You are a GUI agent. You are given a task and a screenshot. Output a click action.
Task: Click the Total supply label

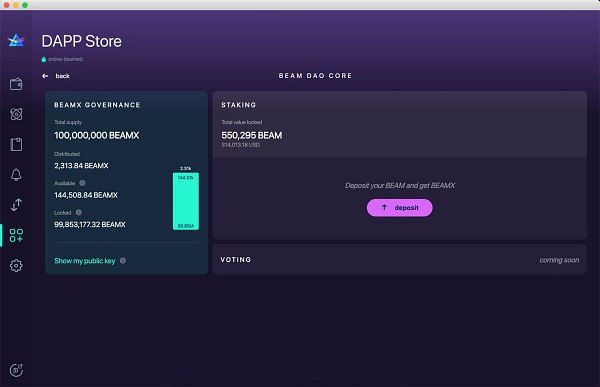pyautogui.click(x=68, y=122)
